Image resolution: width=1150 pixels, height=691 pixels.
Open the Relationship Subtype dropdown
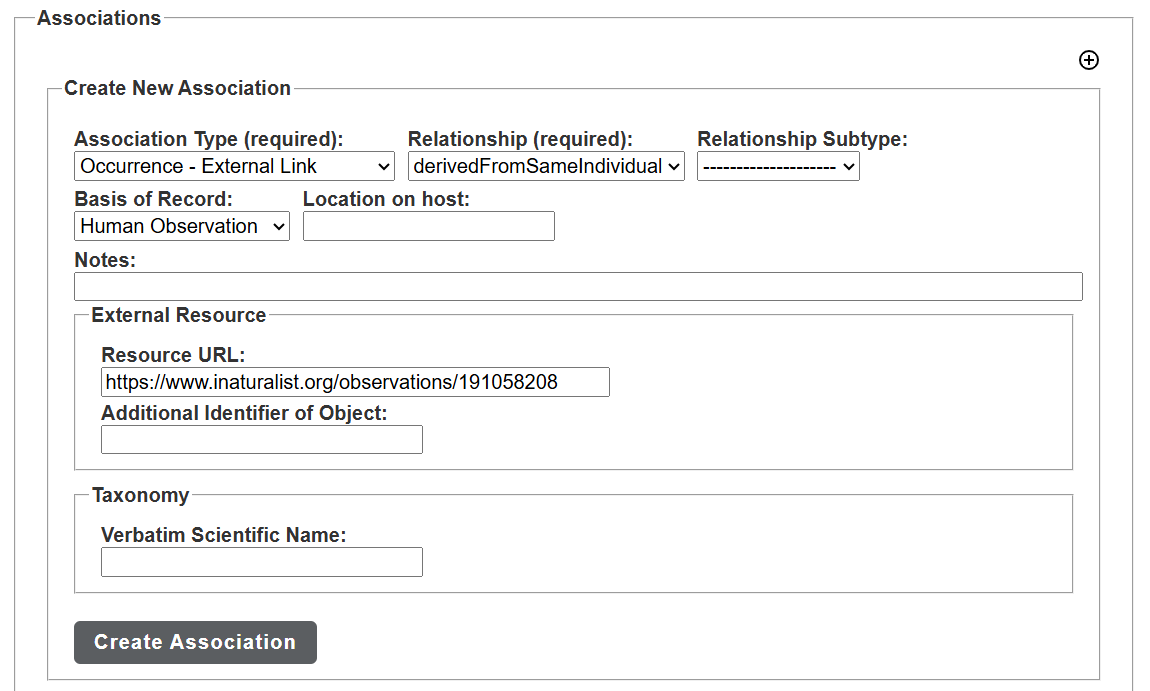click(778, 166)
